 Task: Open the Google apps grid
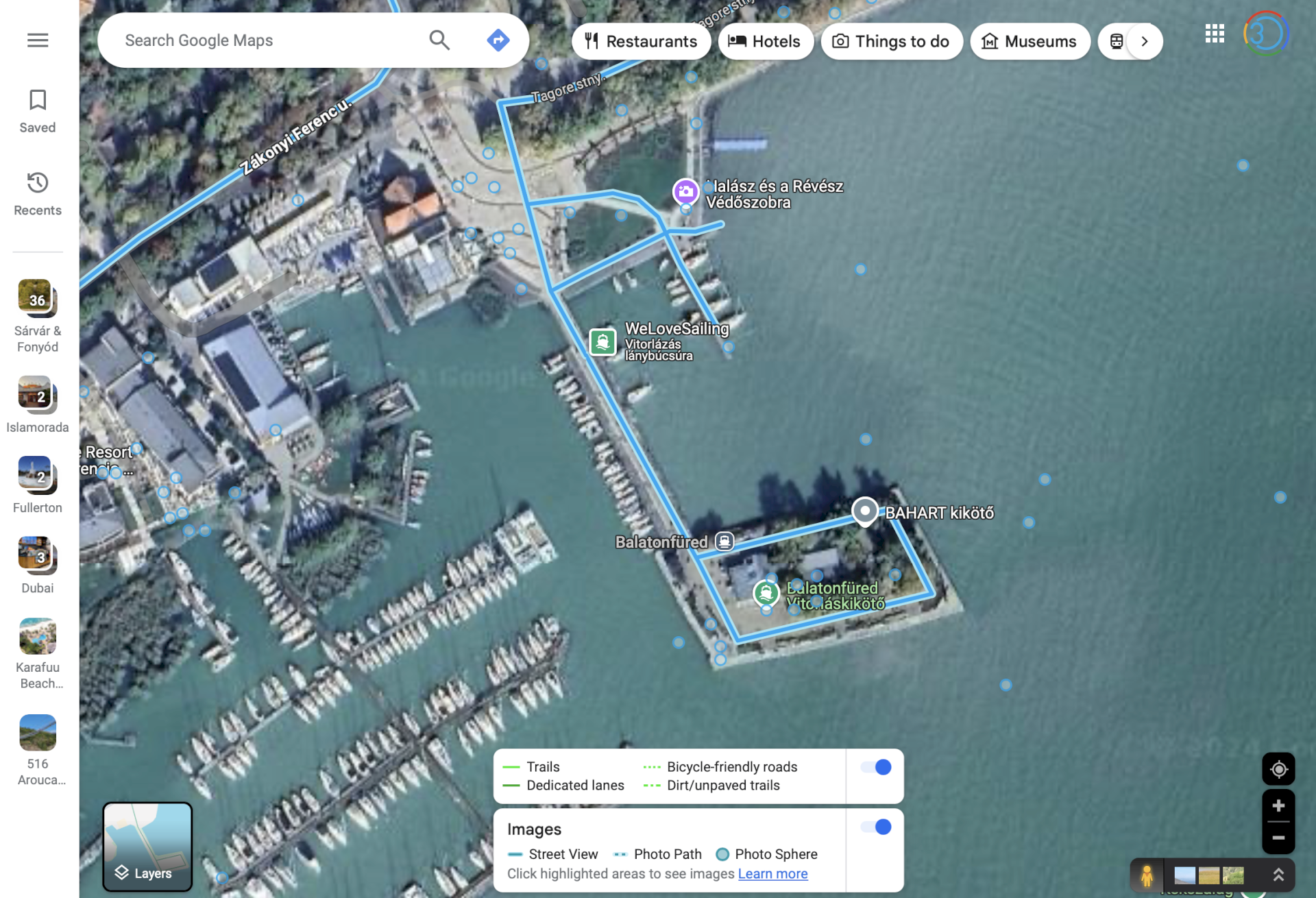1215,34
